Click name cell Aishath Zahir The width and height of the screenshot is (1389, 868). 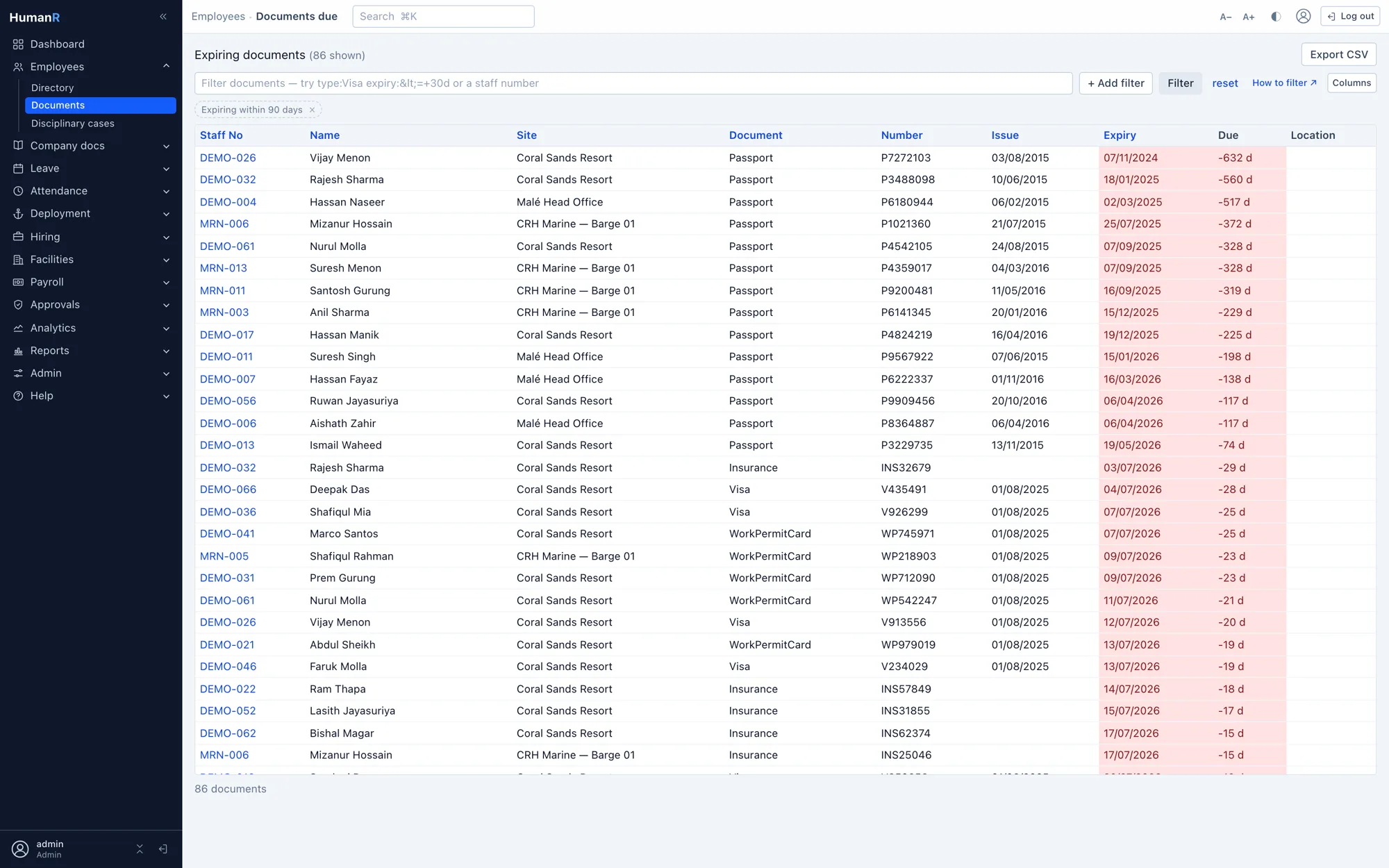tap(342, 424)
